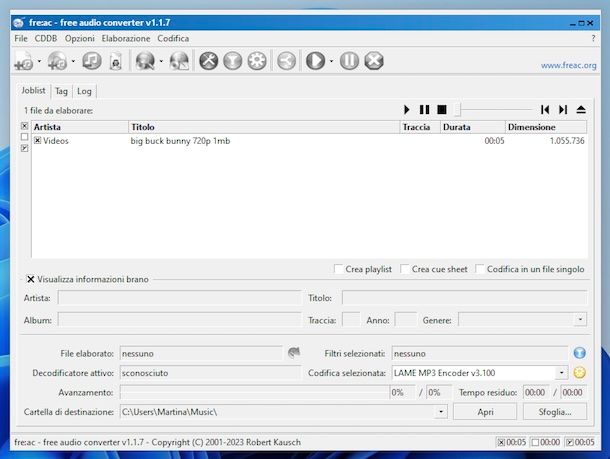Click the eject icon in the player
Viewport: 610px width, 459px height.
[x=581, y=110]
